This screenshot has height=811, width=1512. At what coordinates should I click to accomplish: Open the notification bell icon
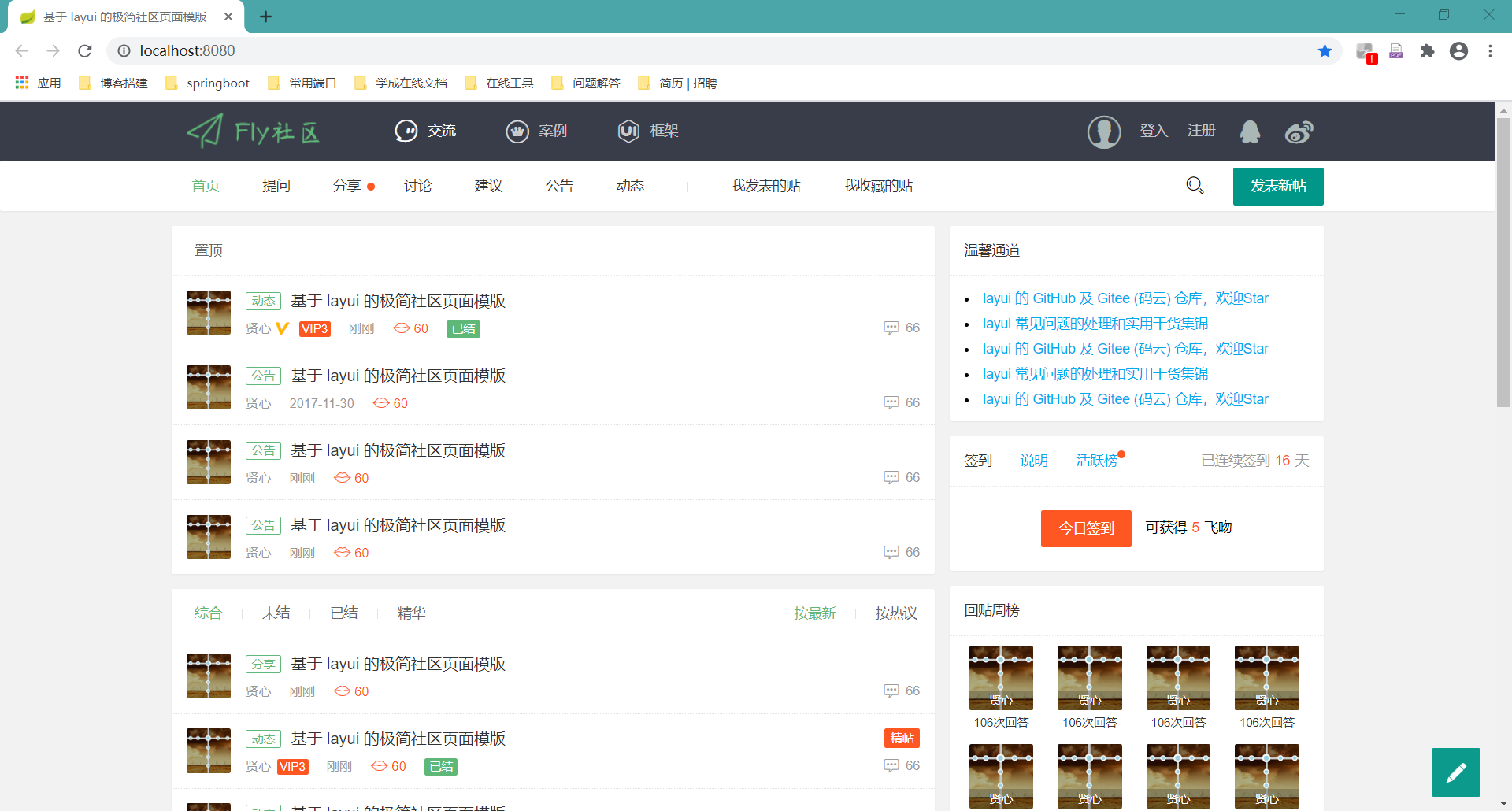tap(1250, 131)
